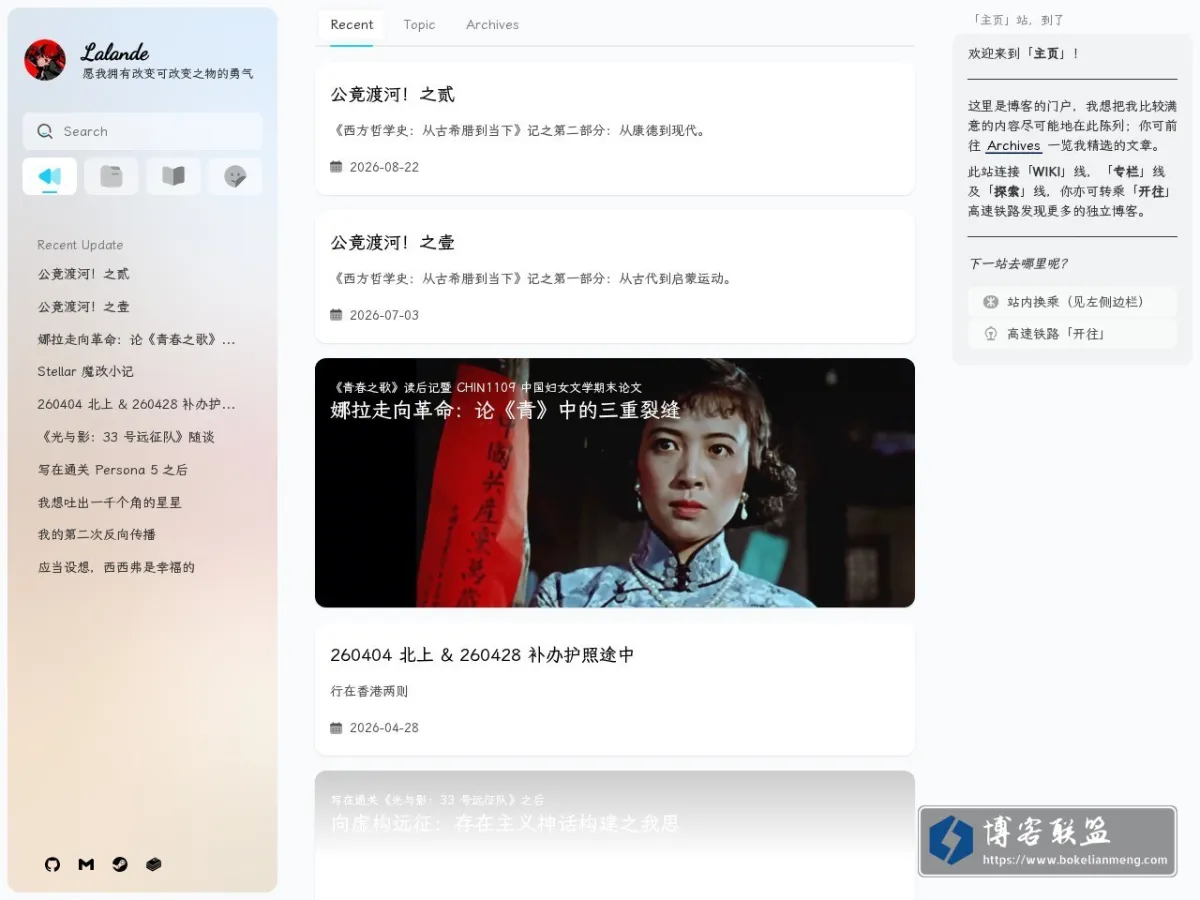Viewport: 1200px width, 900px height.
Task: Open the GitHub profile icon
Action: [53, 864]
